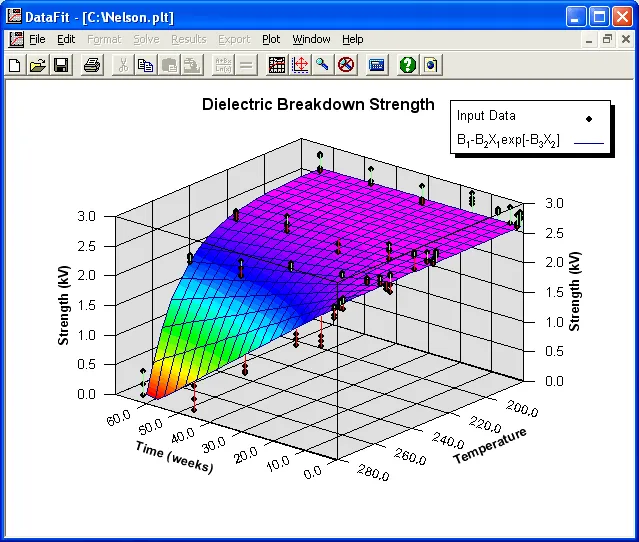Click the 'DataFit - [C:\Nelson.plt]' title text

pyautogui.click(x=100, y=17)
